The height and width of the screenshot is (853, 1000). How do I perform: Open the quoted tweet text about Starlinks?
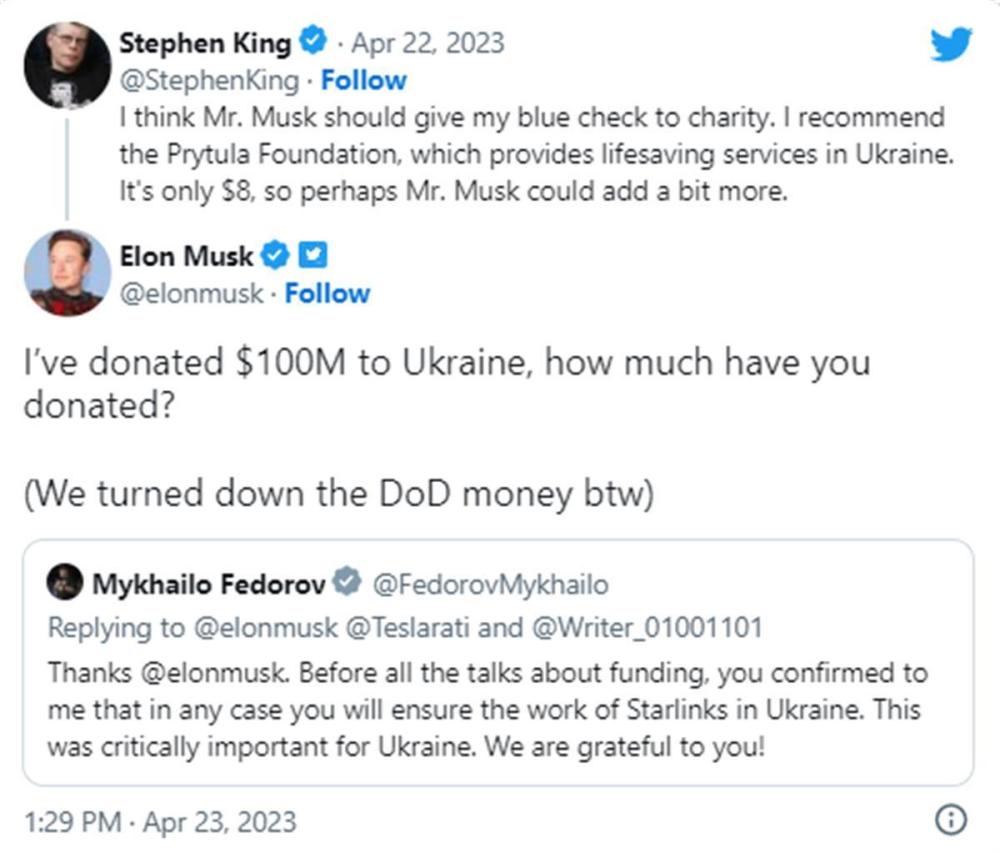pyautogui.click(x=486, y=709)
